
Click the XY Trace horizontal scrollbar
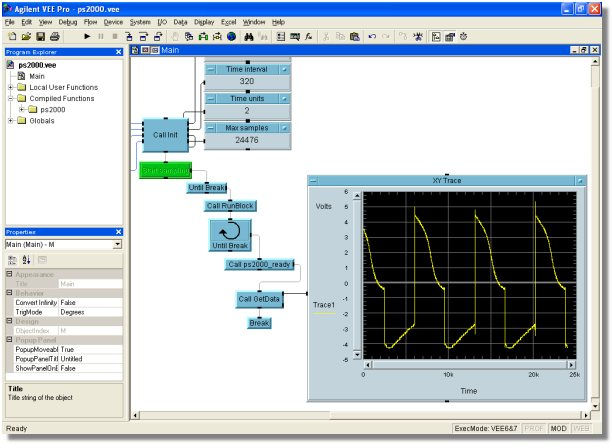coord(469,365)
